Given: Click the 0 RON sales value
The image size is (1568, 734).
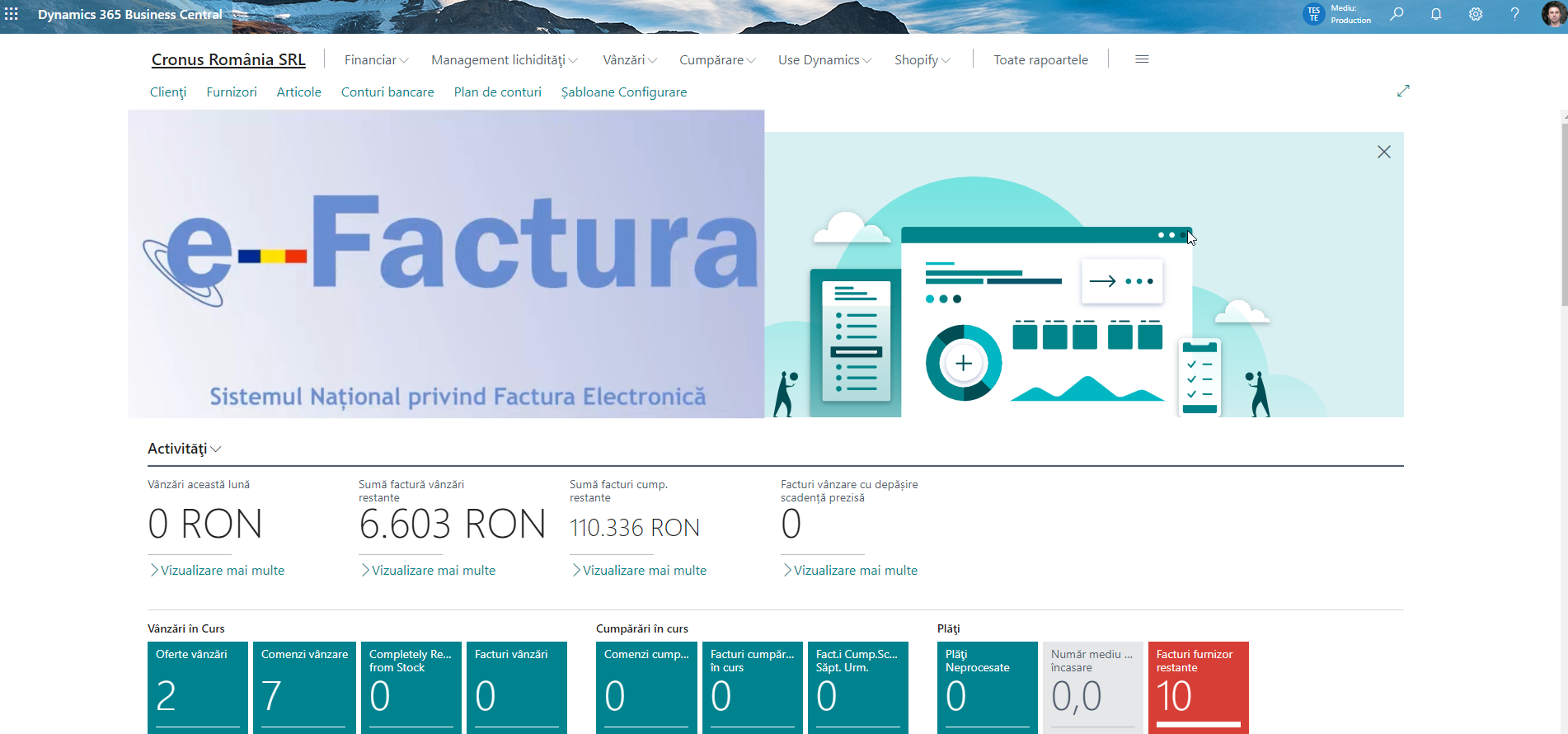Looking at the screenshot, I should coord(205,525).
